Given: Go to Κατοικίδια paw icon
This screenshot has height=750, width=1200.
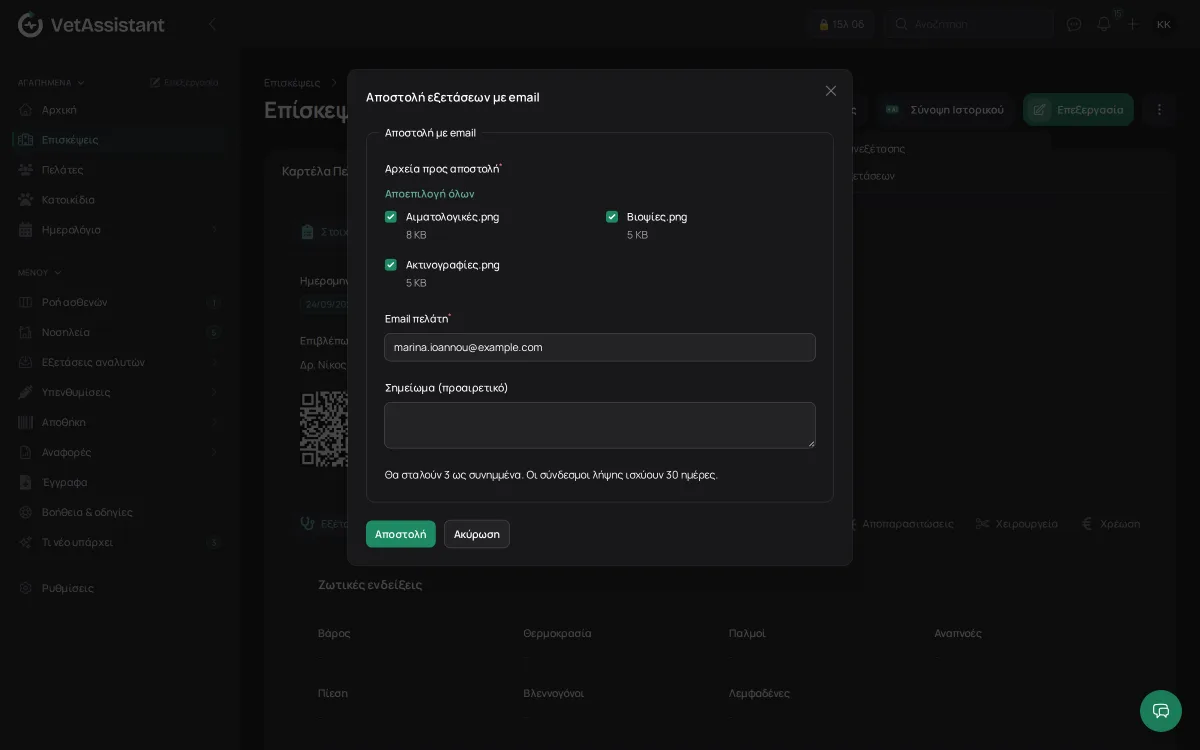Looking at the screenshot, I should pos(25,200).
